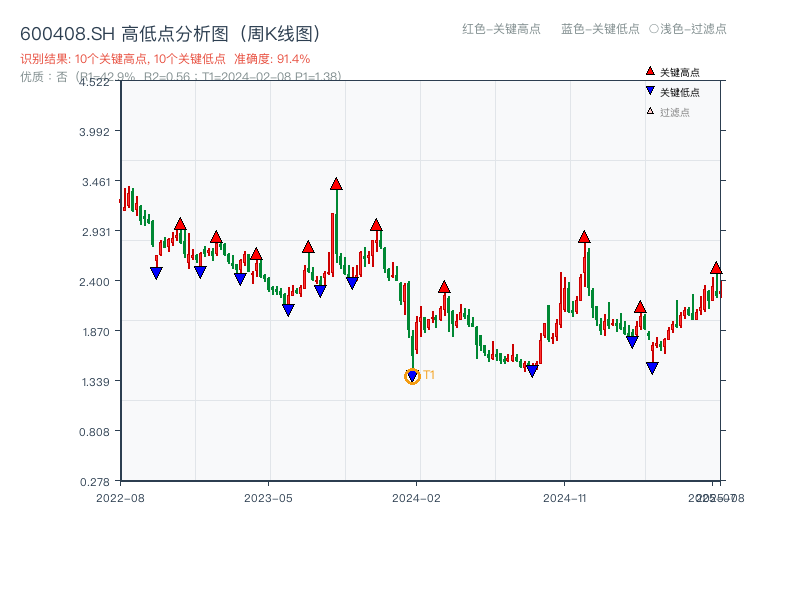The image size is (800, 600).
Task: Toggle the 过滤点 legend label in chart
Action: 674,112
